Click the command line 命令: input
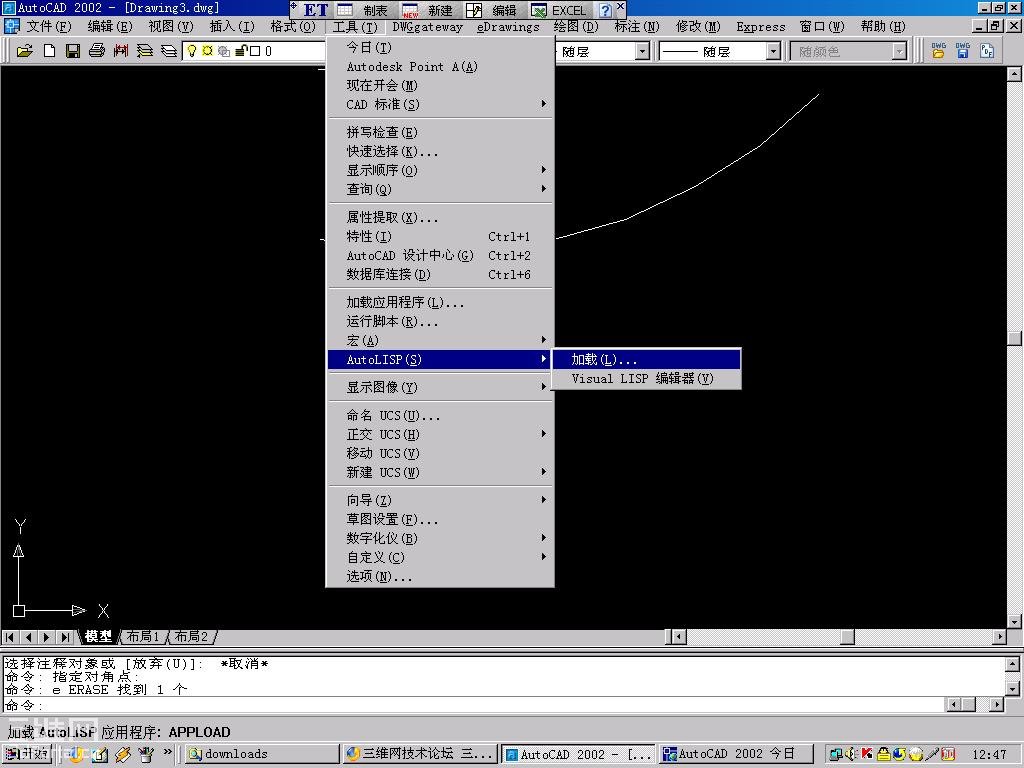This screenshot has height=768, width=1024. point(474,705)
